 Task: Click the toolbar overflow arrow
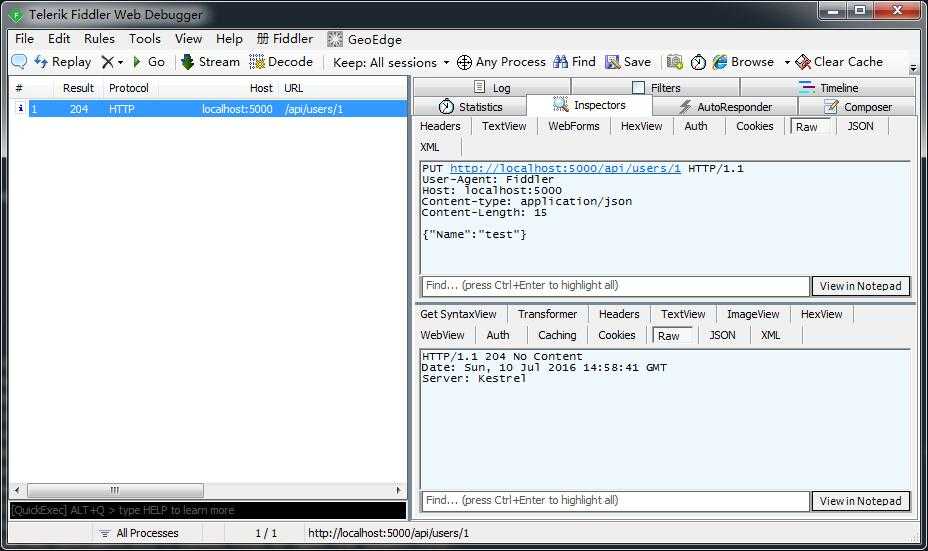913,68
